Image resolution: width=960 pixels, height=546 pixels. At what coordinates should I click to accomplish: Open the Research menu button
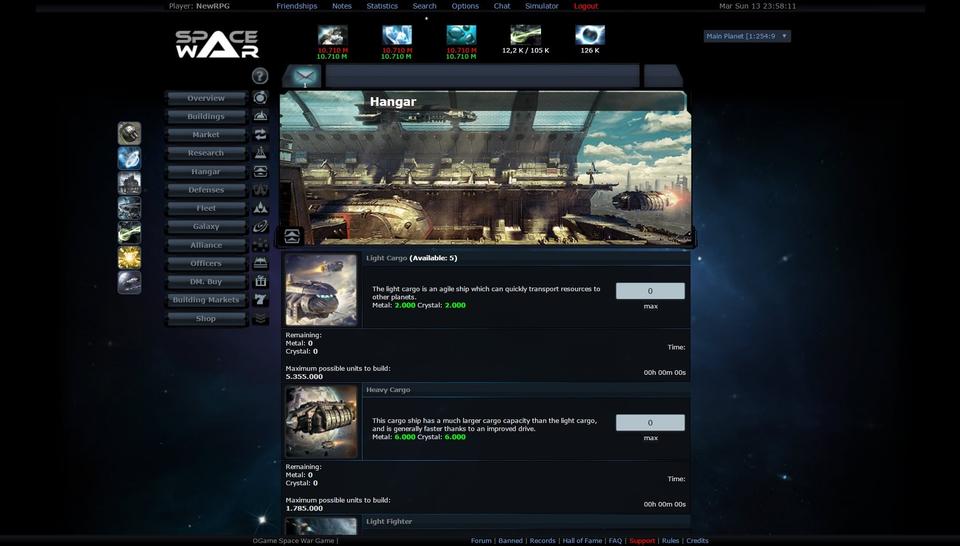point(206,153)
